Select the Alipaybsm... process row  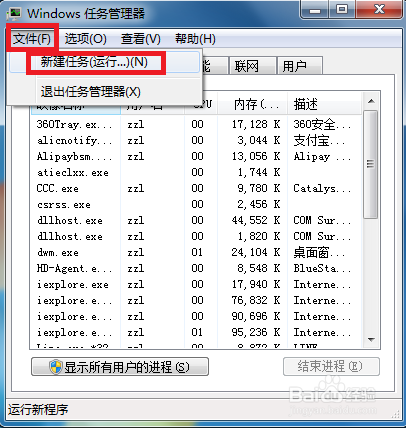(196, 156)
